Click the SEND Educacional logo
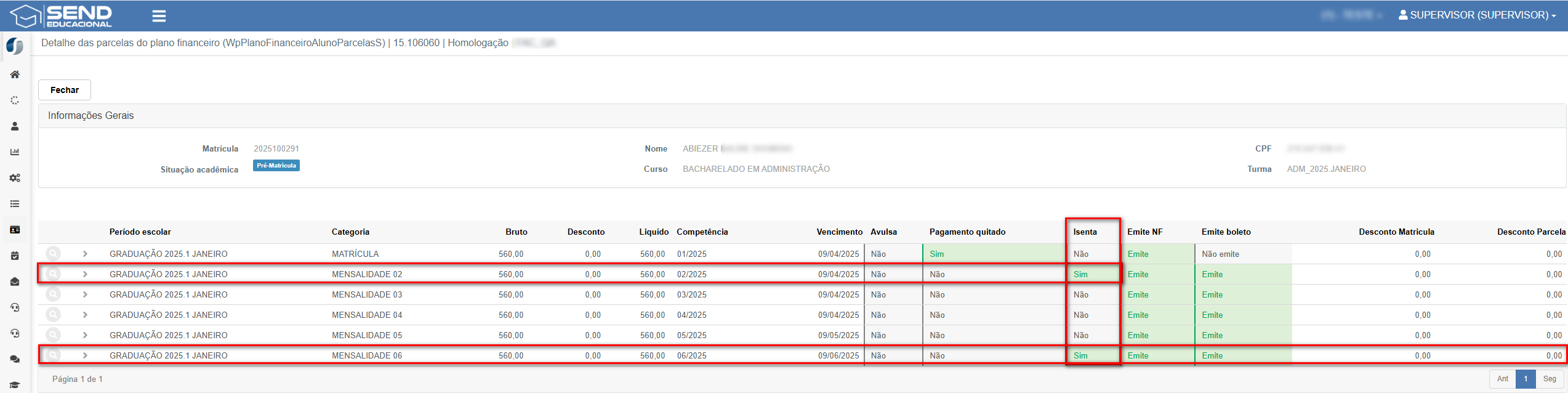This screenshot has width=1568, height=393. pyautogui.click(x=61, y=16)
